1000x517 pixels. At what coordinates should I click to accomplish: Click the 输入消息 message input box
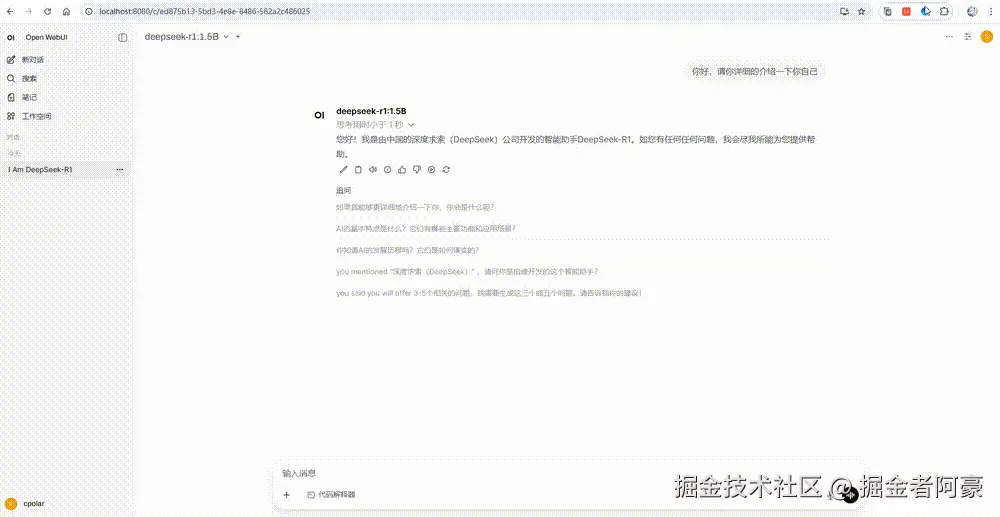point(568,473)
